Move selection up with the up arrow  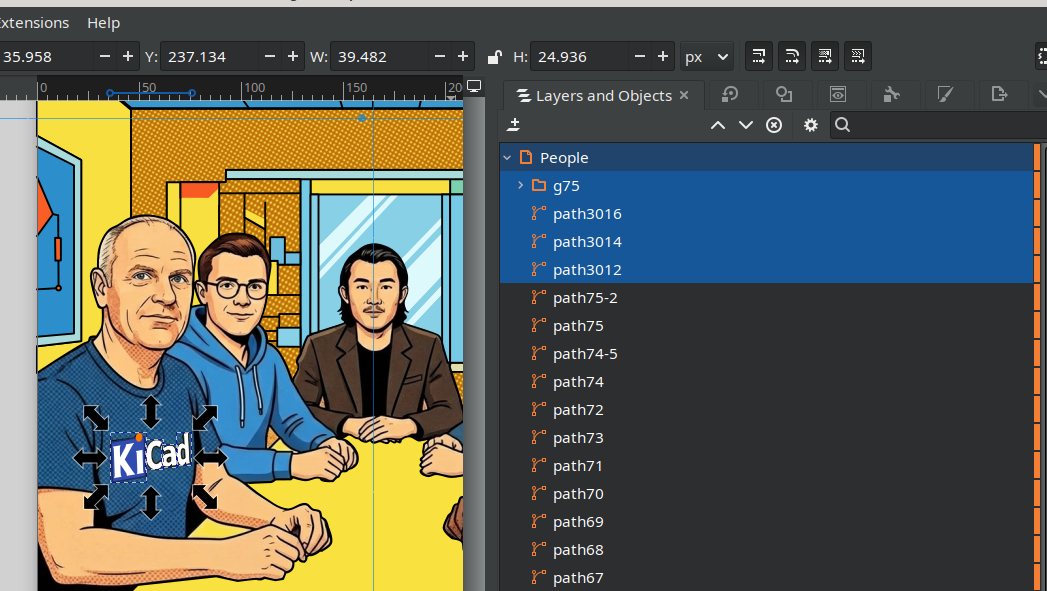pyautogui.click(x=717, y=125)
